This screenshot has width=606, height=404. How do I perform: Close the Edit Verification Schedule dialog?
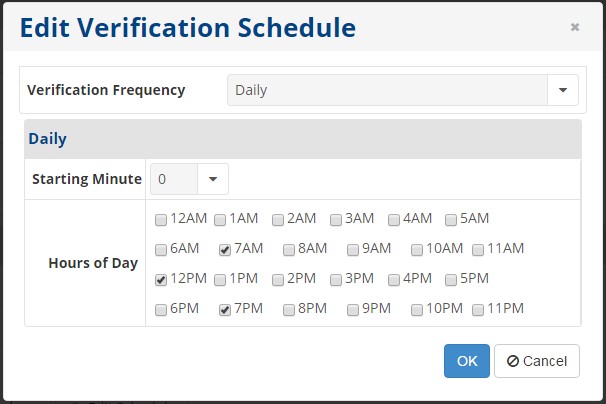click(x=575, y=27)
